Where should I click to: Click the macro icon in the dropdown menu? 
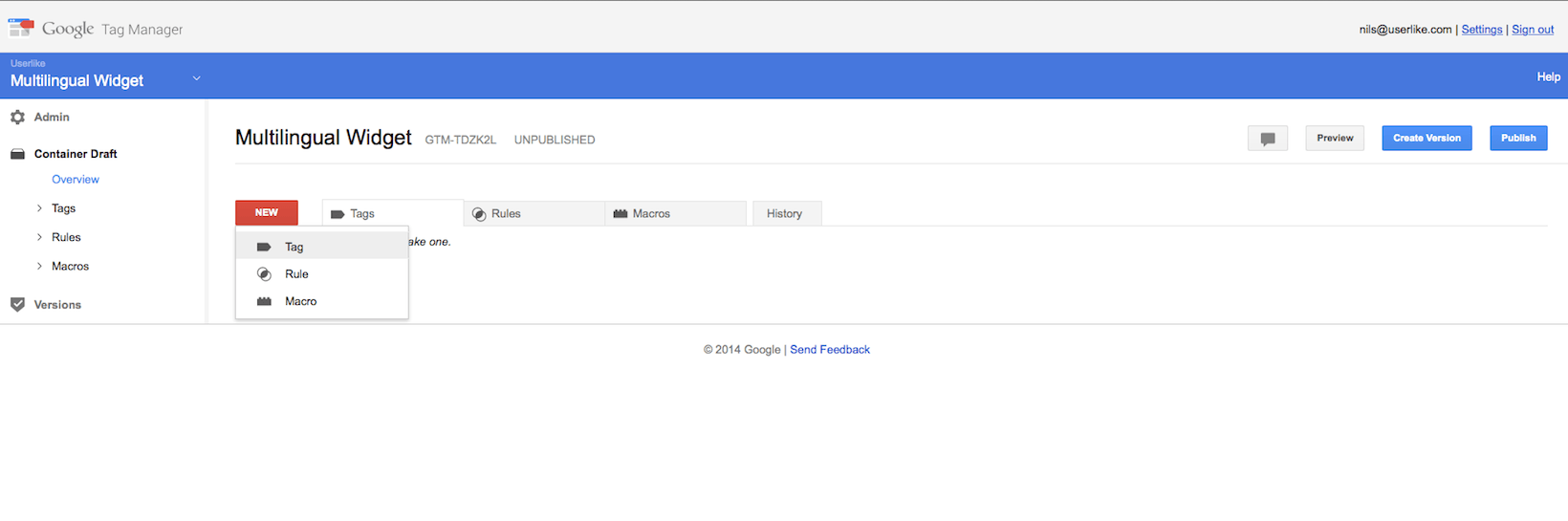(264, 301)
